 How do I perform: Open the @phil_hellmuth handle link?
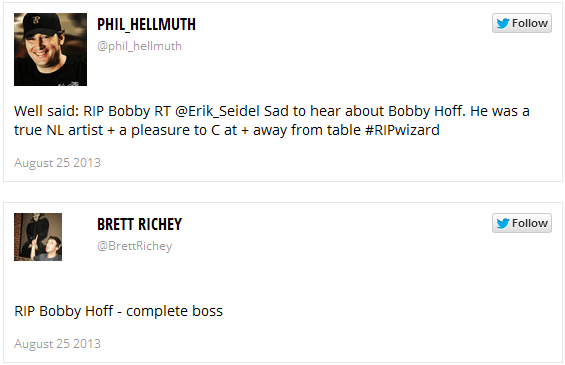point(139,46)
